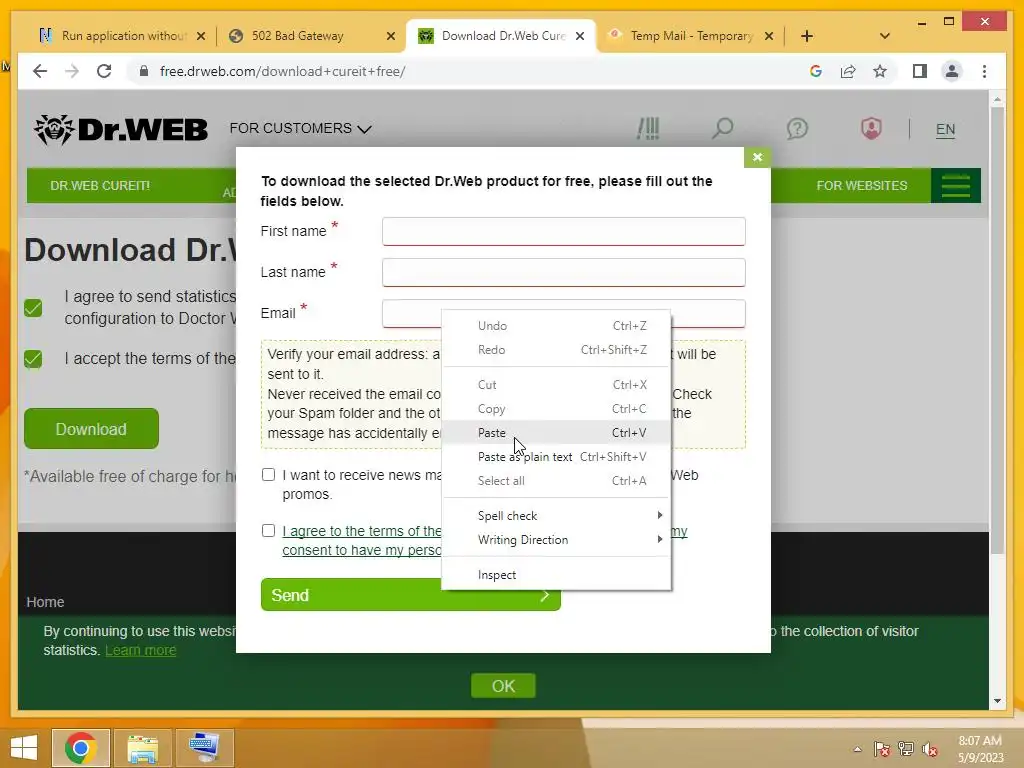Click the taskbar clock showing 8:07 AM
This screenshot has width=1024, height=768.
coord(980,749)
